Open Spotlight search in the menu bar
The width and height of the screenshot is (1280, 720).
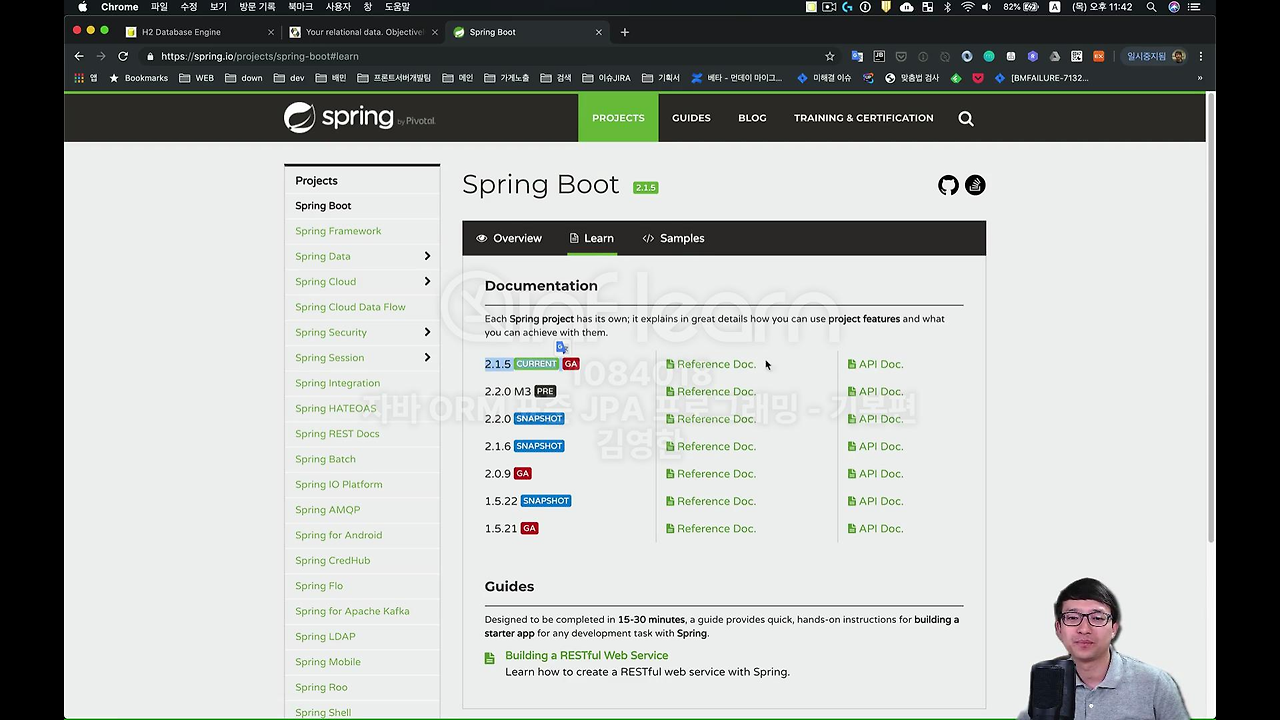[1151, 7]
